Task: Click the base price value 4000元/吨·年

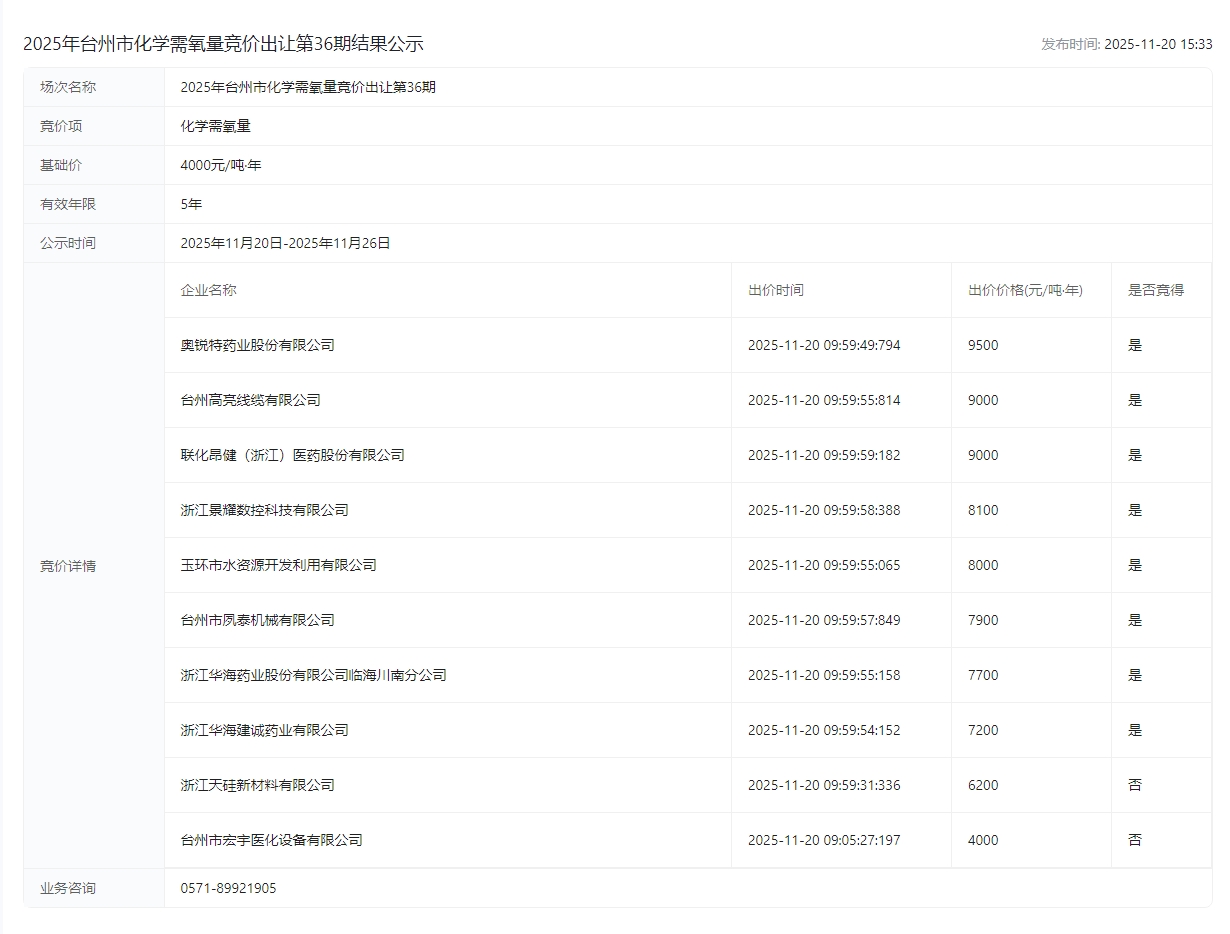Action: coord(220,165)
